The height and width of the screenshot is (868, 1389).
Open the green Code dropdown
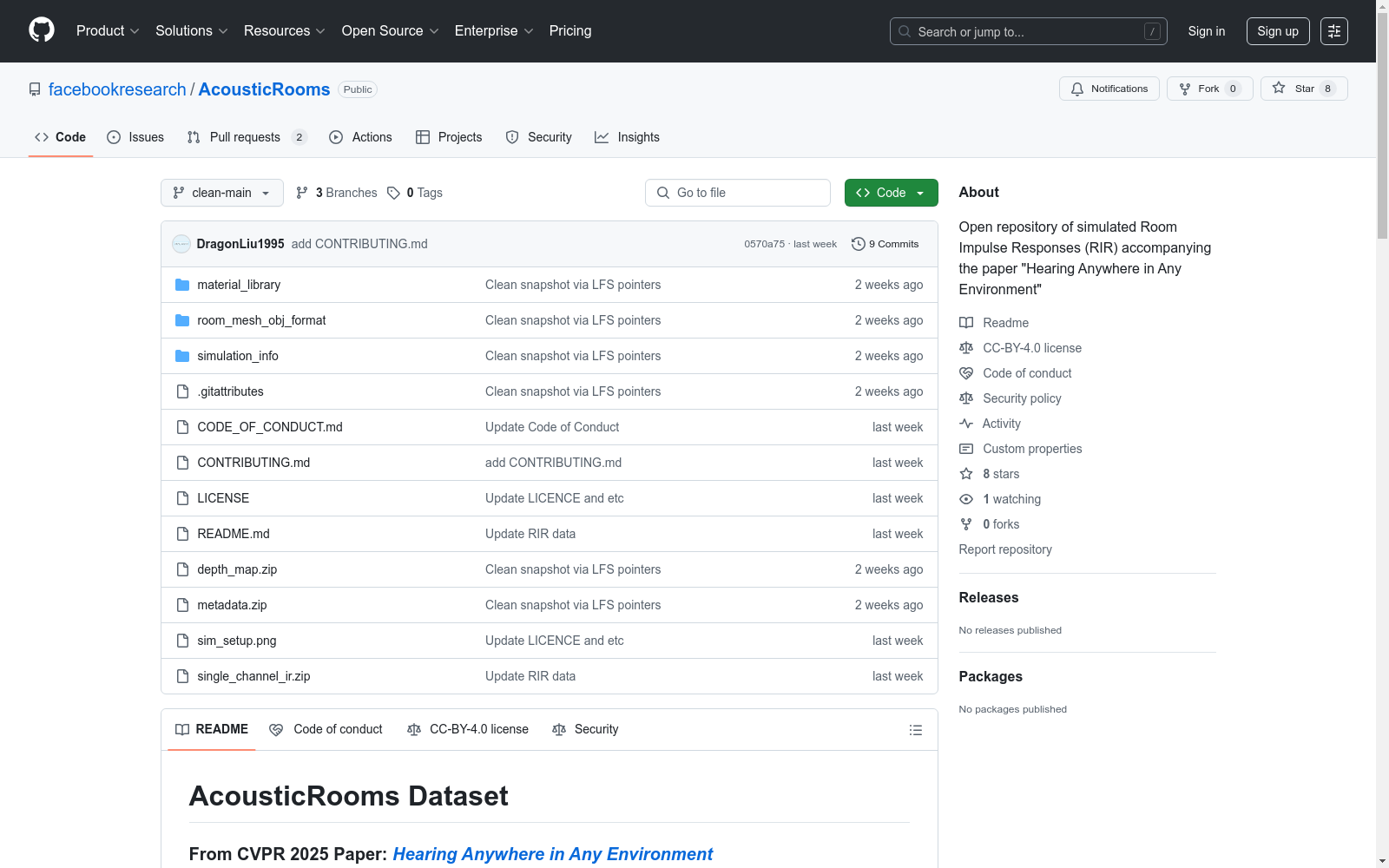(x=891, y=193)
